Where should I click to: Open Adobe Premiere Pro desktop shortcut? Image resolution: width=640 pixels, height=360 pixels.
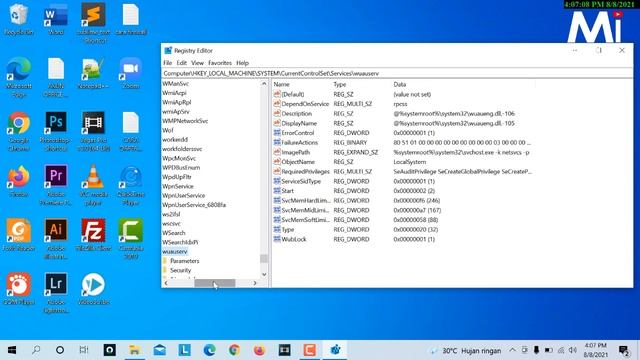pyautogui.click(x=56, y=185)
